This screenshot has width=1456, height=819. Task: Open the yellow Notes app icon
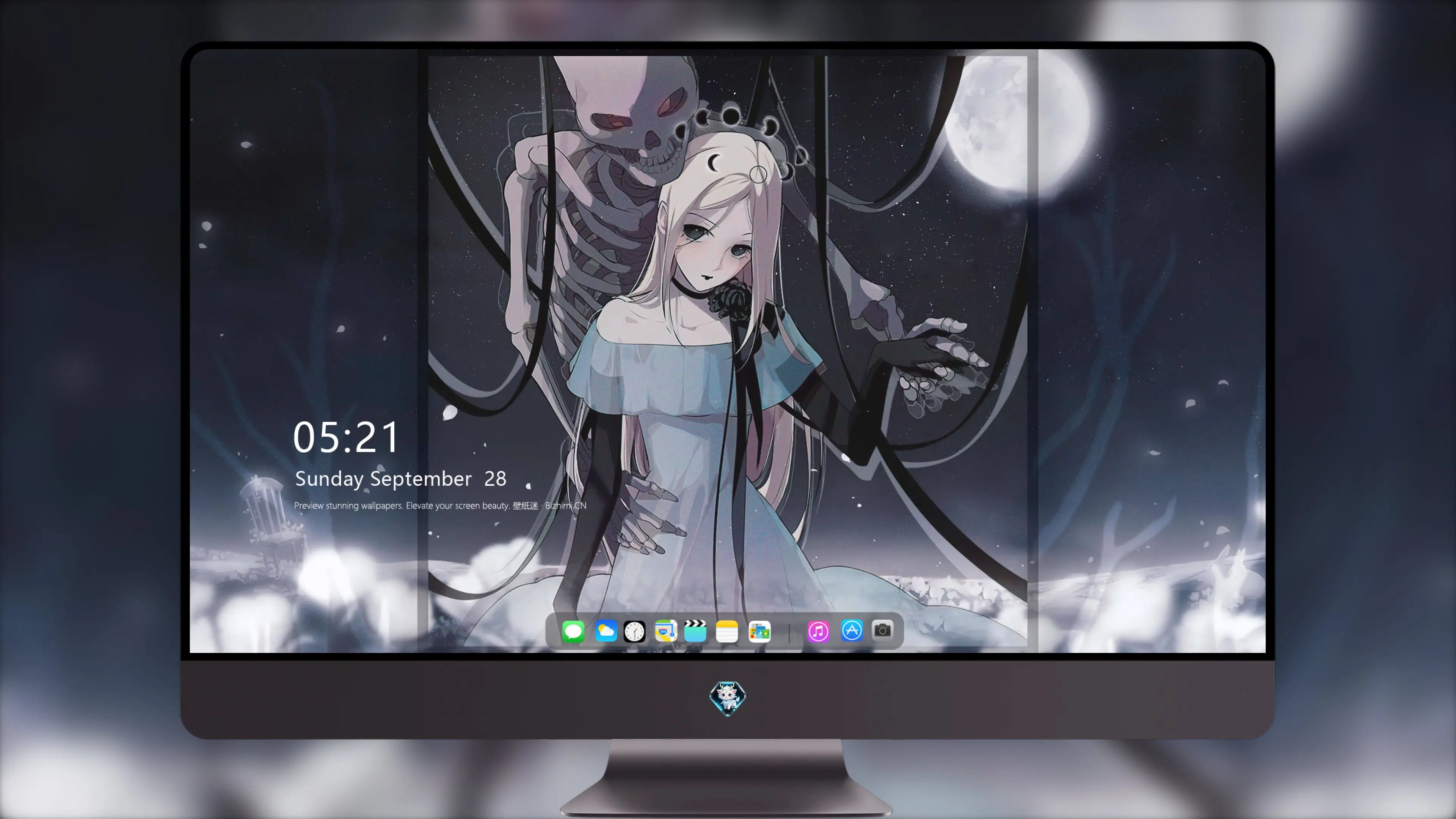727,631
